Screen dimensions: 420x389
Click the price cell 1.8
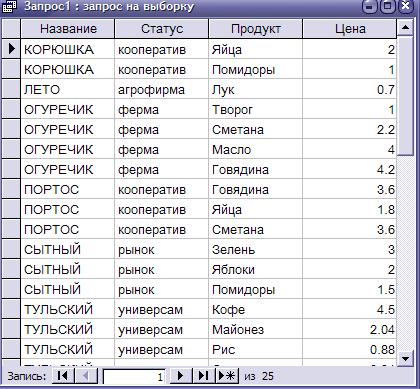point(350,209)
